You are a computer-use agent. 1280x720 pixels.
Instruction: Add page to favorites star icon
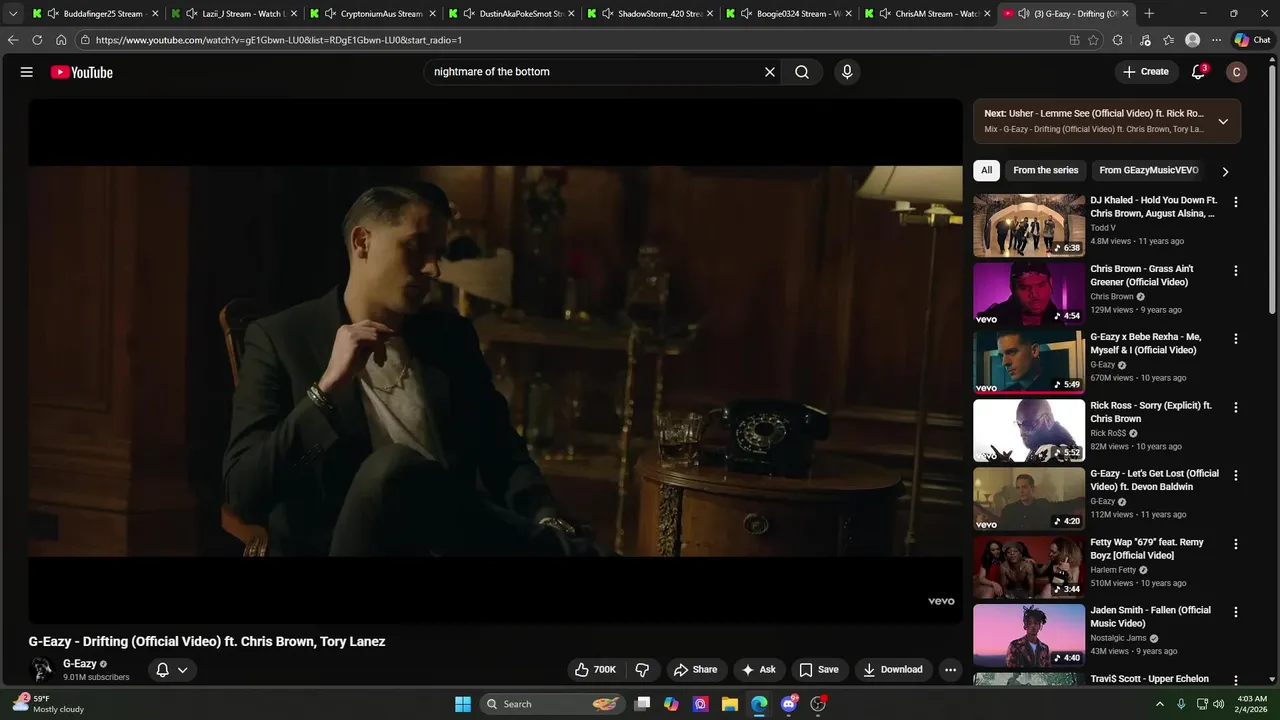1093,40
